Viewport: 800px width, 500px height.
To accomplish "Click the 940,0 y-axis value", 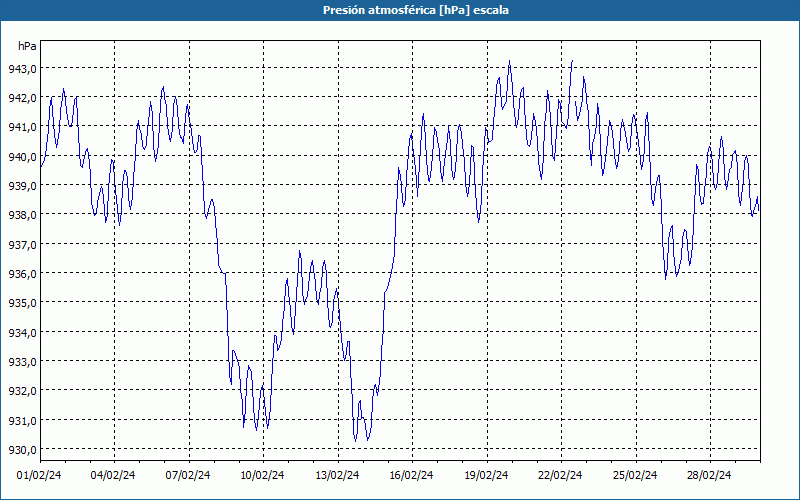I will point(22,157).
